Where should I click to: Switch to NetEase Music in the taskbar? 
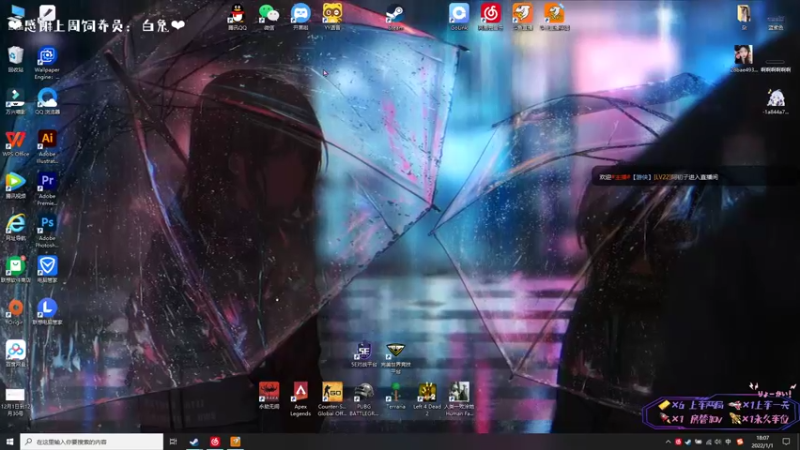point(215,441)
